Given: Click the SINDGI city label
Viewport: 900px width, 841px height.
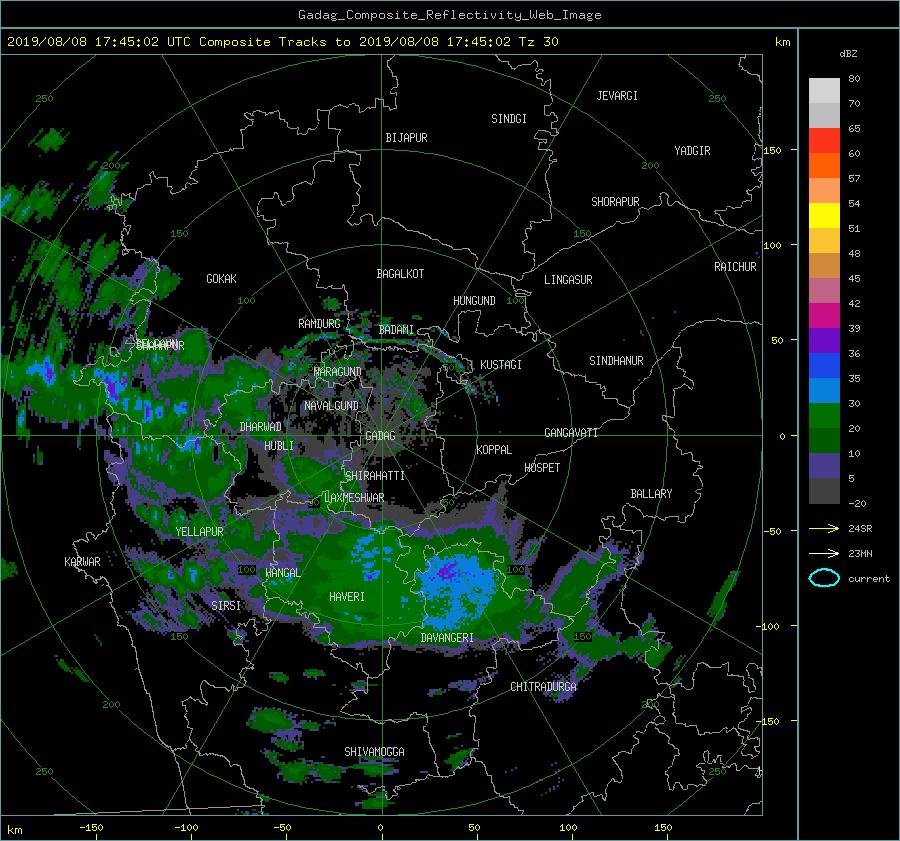Looking at the screenshot, I should (x=509, y=119).
